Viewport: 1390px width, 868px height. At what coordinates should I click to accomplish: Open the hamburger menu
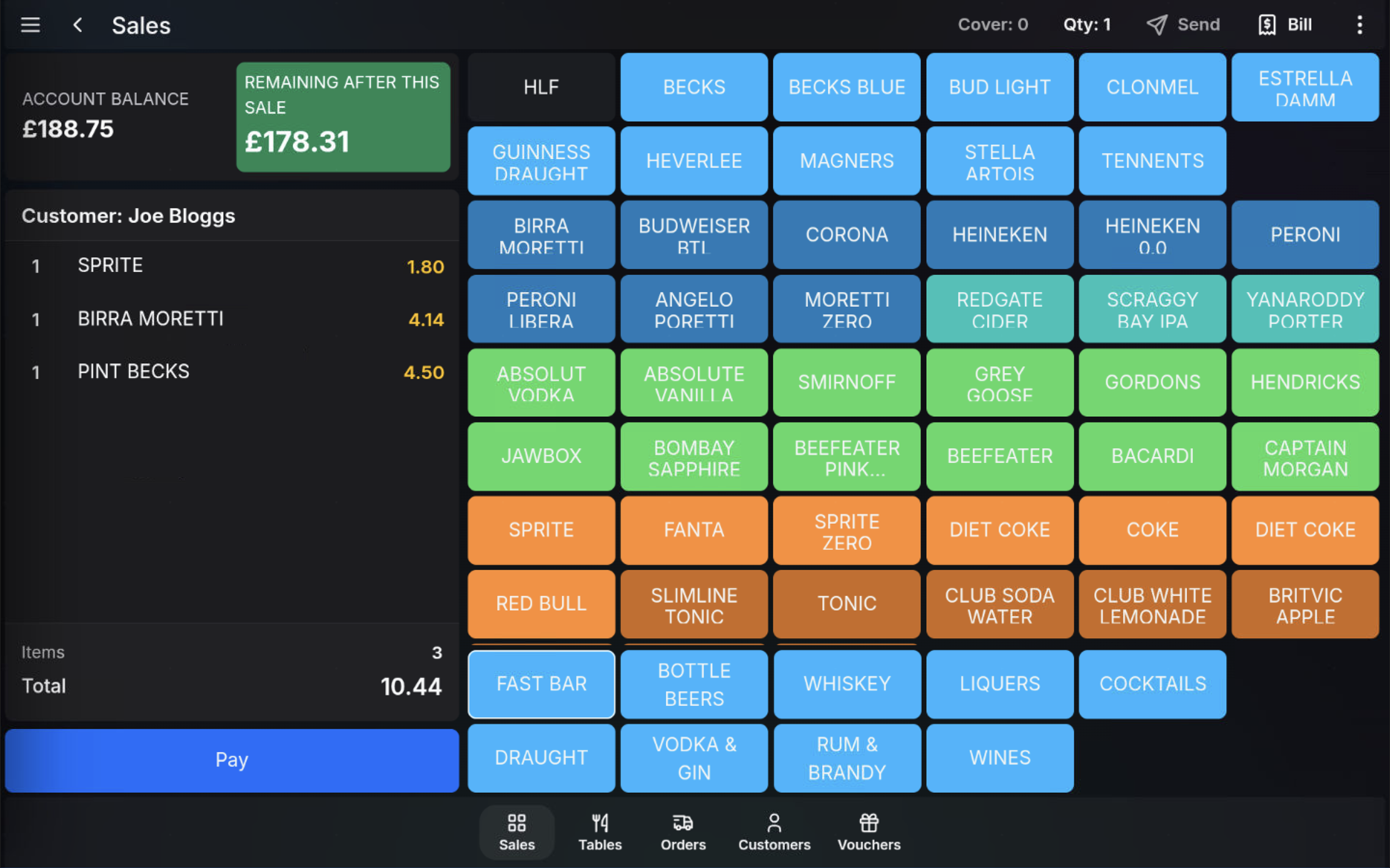(30, 25)
